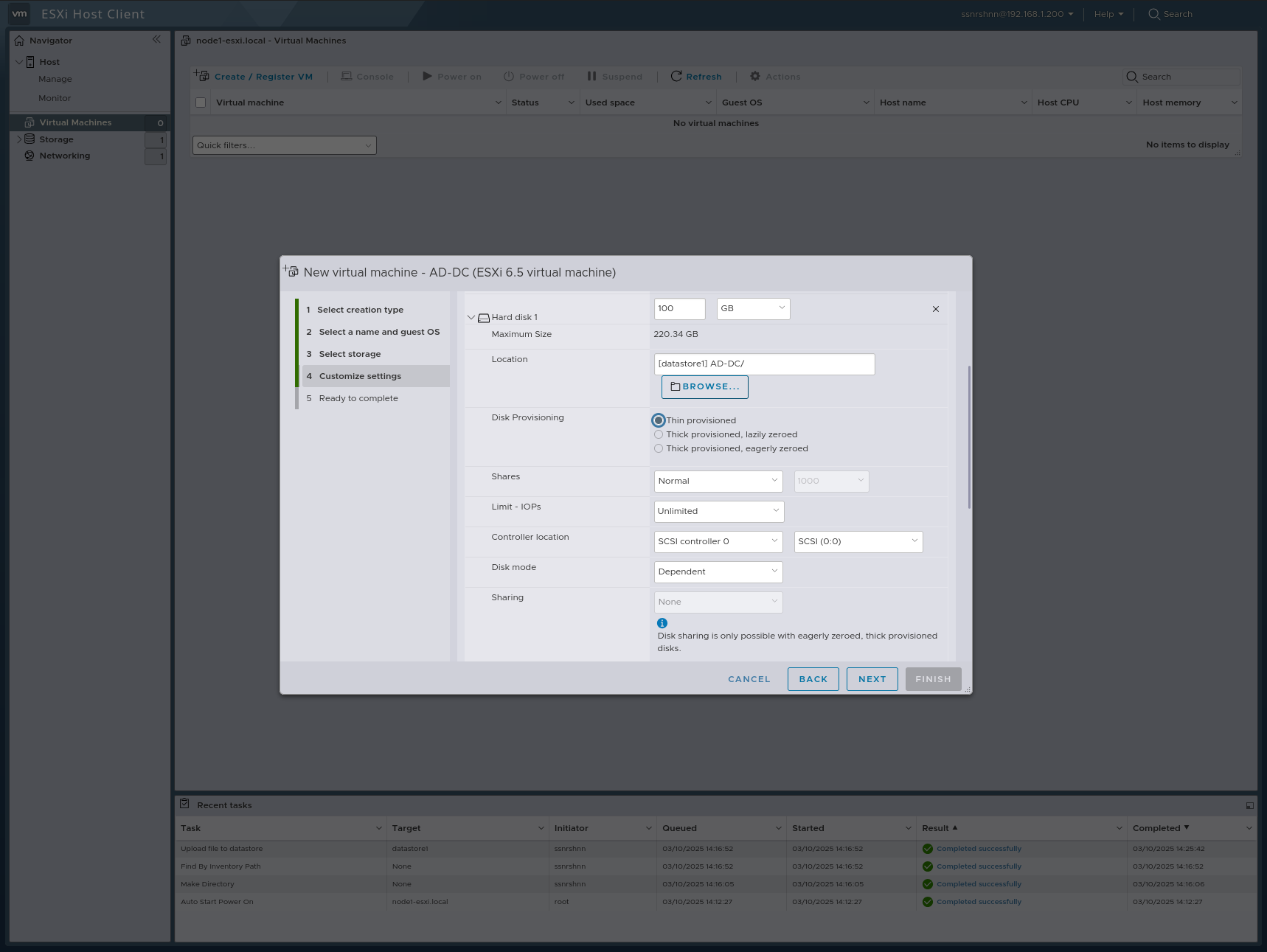The height and width of the screenshot is (952, 1267).
Task: Switch to the Monitor item under Host
Action: (55, 97)
